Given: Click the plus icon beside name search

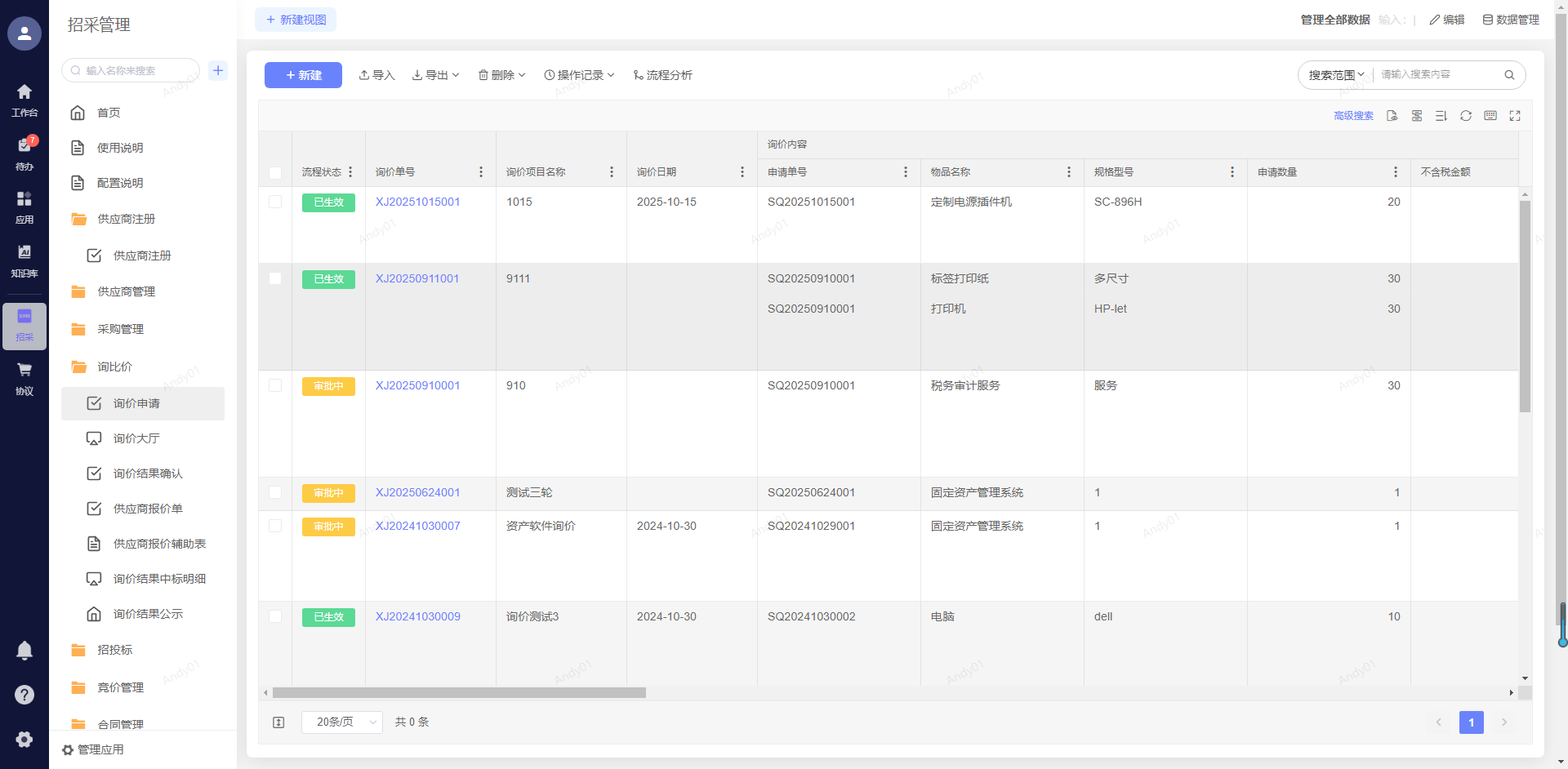Looking at the screenshot, I should tap(218, 71).
